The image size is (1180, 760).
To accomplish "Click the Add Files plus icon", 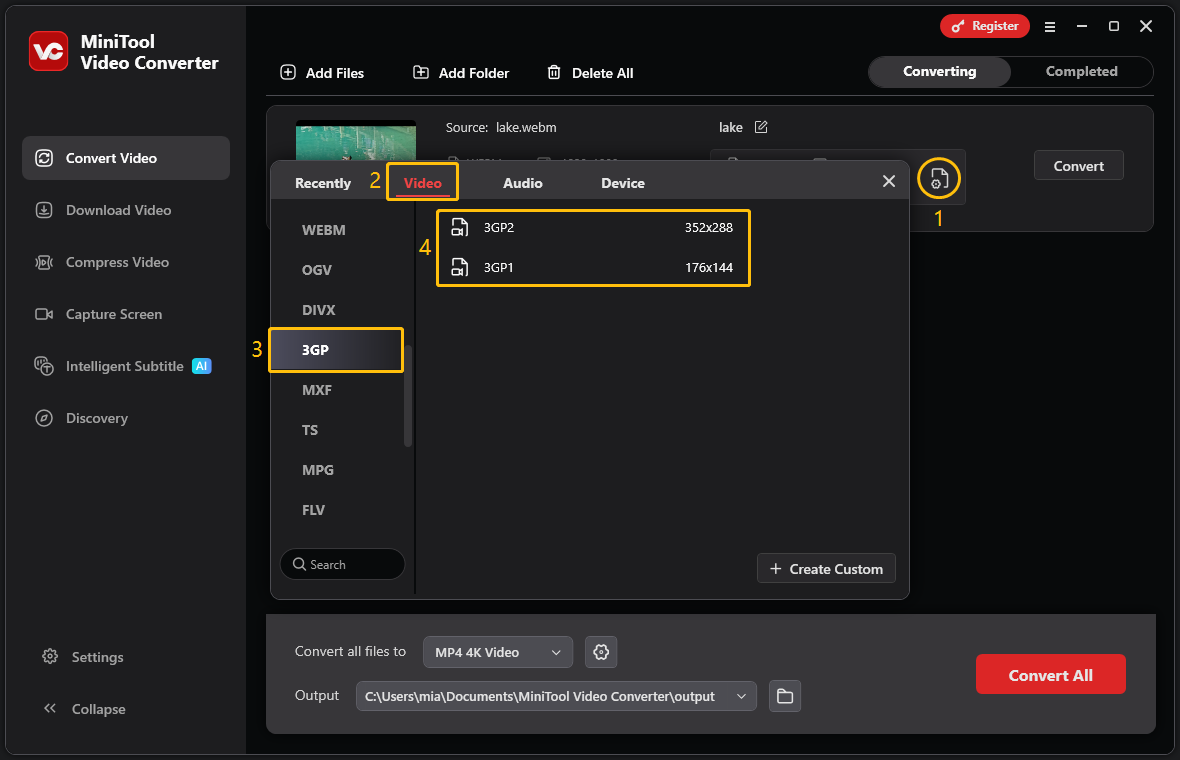I will (287, 72).
